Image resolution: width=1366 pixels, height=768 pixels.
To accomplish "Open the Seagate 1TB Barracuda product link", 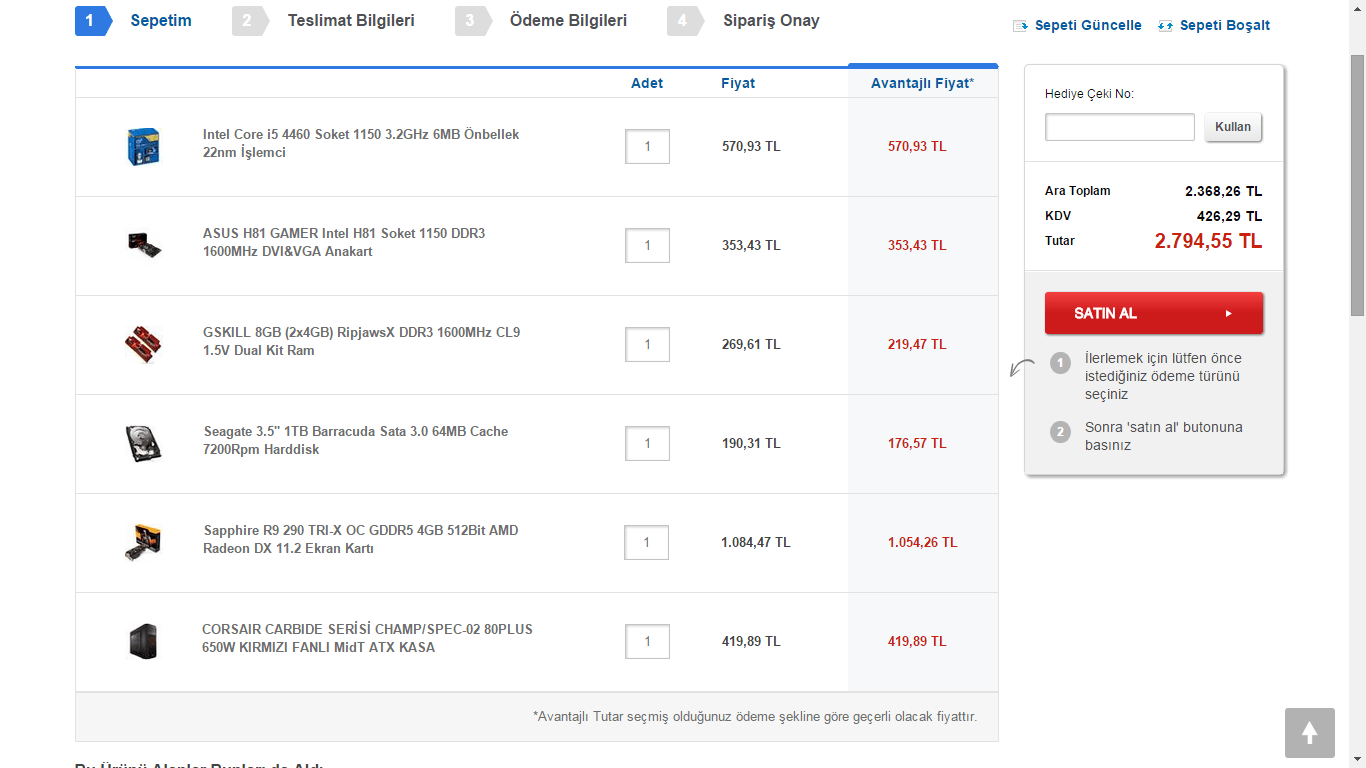I will tap(355, 440).
